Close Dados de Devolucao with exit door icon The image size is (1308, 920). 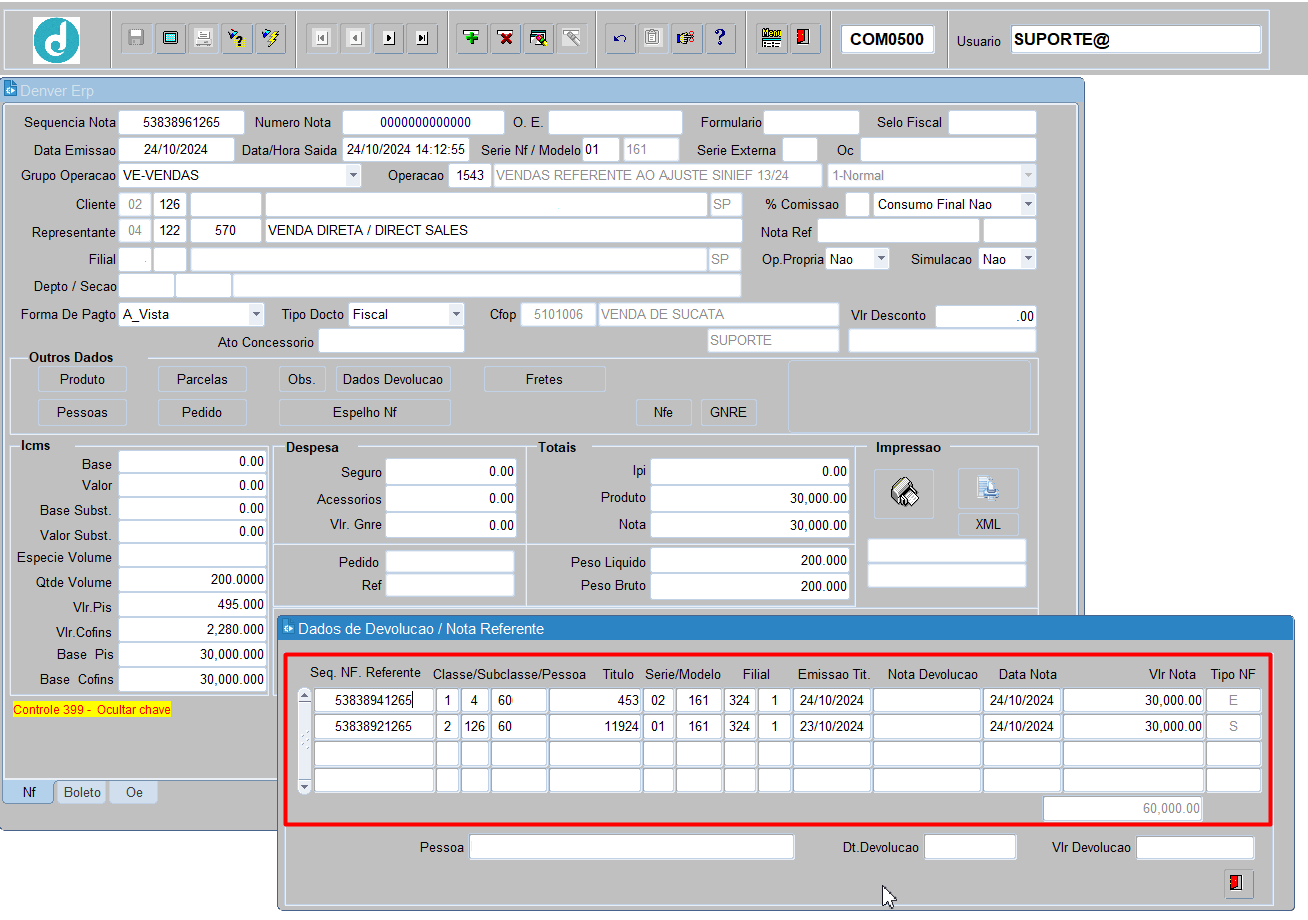[x=1238, y=883]
